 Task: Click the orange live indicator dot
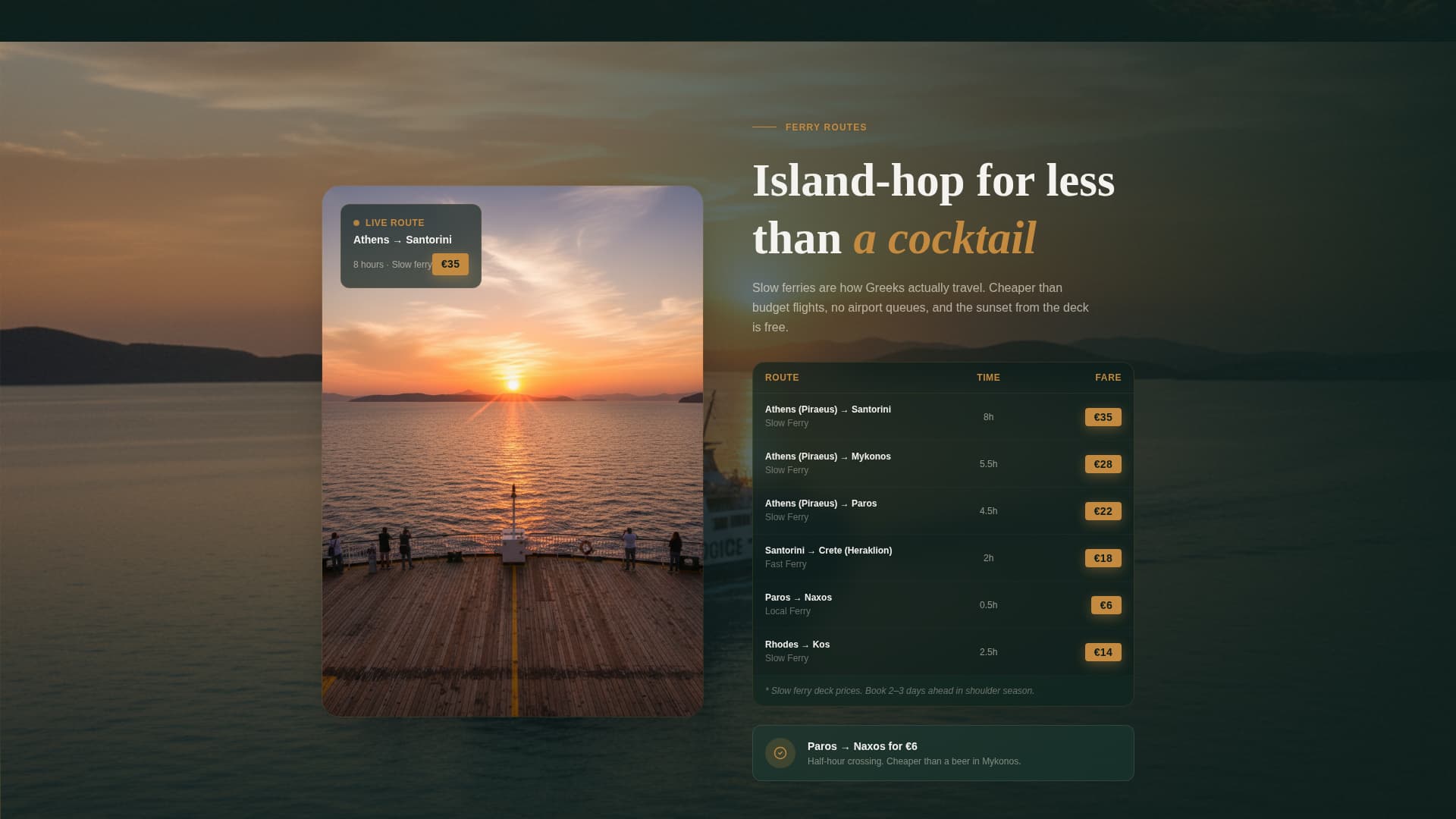coord(356,222)
